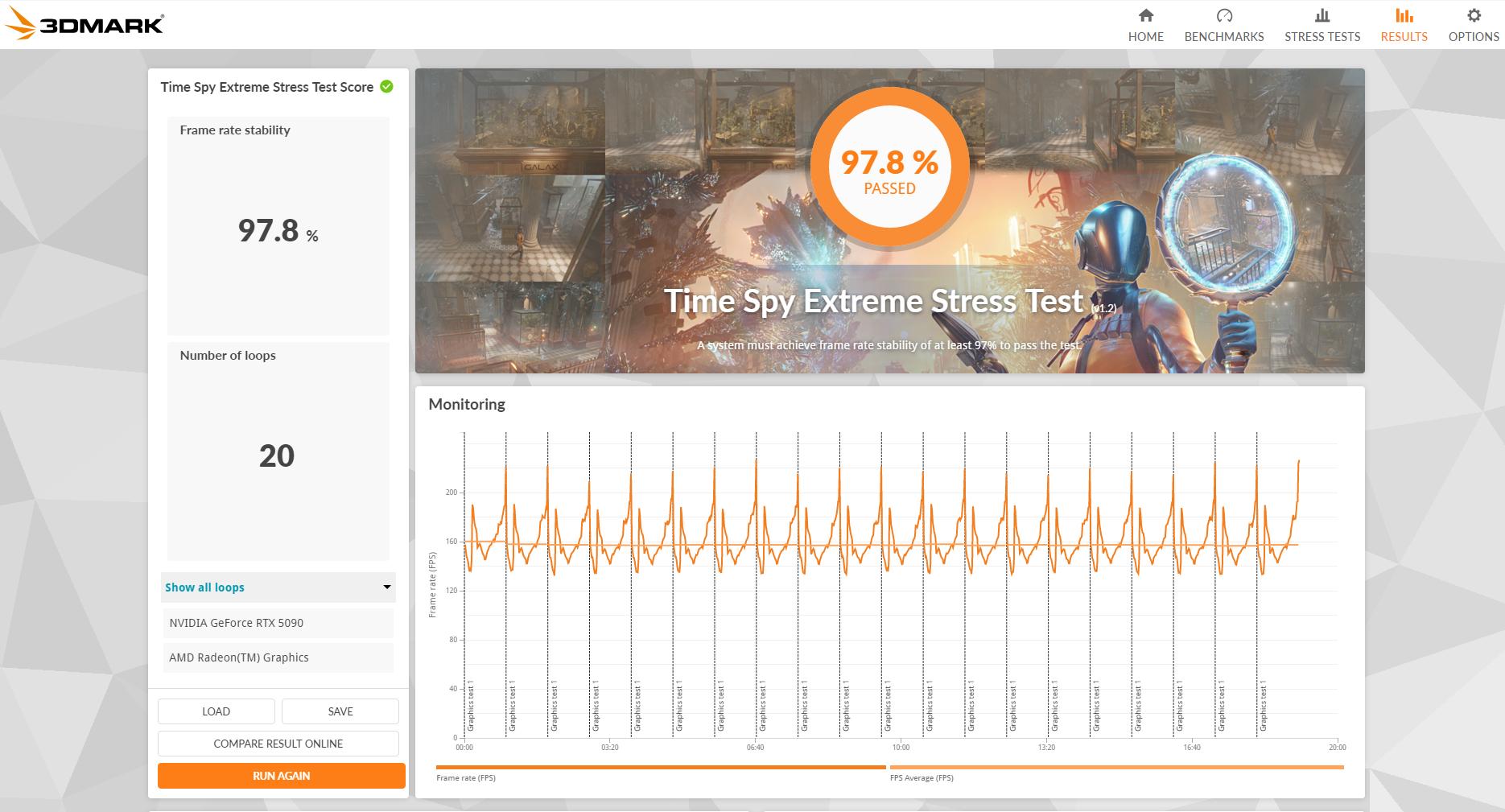Image resolution: width=1505 pixels, height=812 pixels.
Task: Load a saved result with LOAD
Action: tap(216, 711)
